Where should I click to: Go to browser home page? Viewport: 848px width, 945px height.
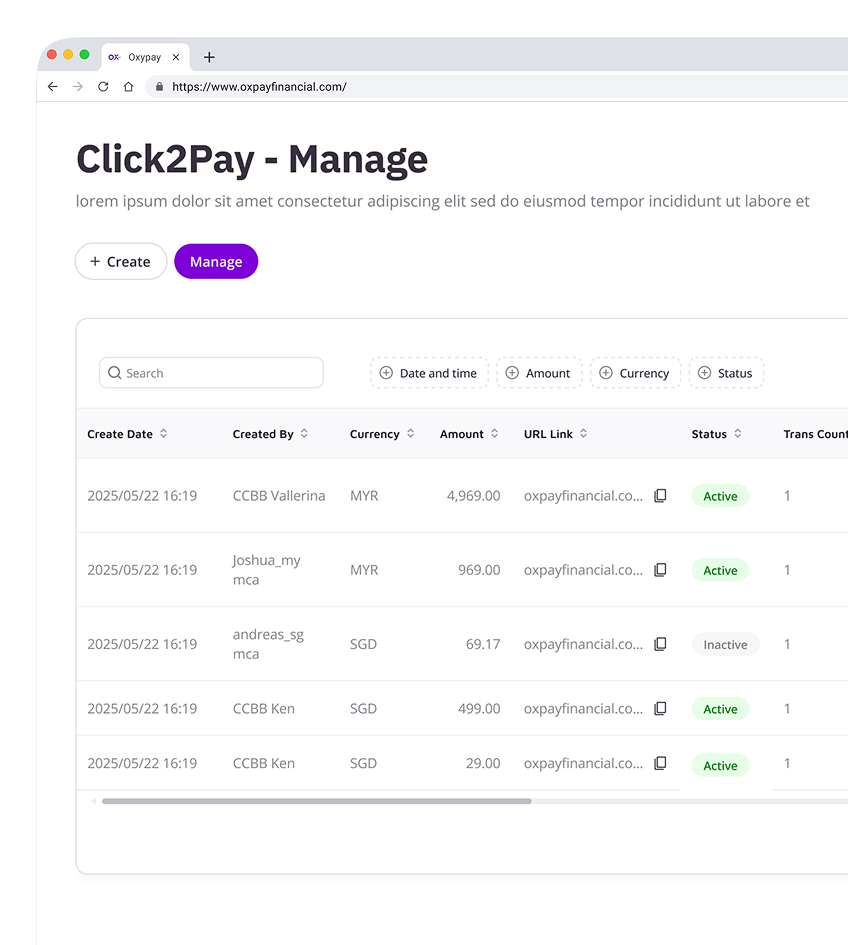(128, 87)
